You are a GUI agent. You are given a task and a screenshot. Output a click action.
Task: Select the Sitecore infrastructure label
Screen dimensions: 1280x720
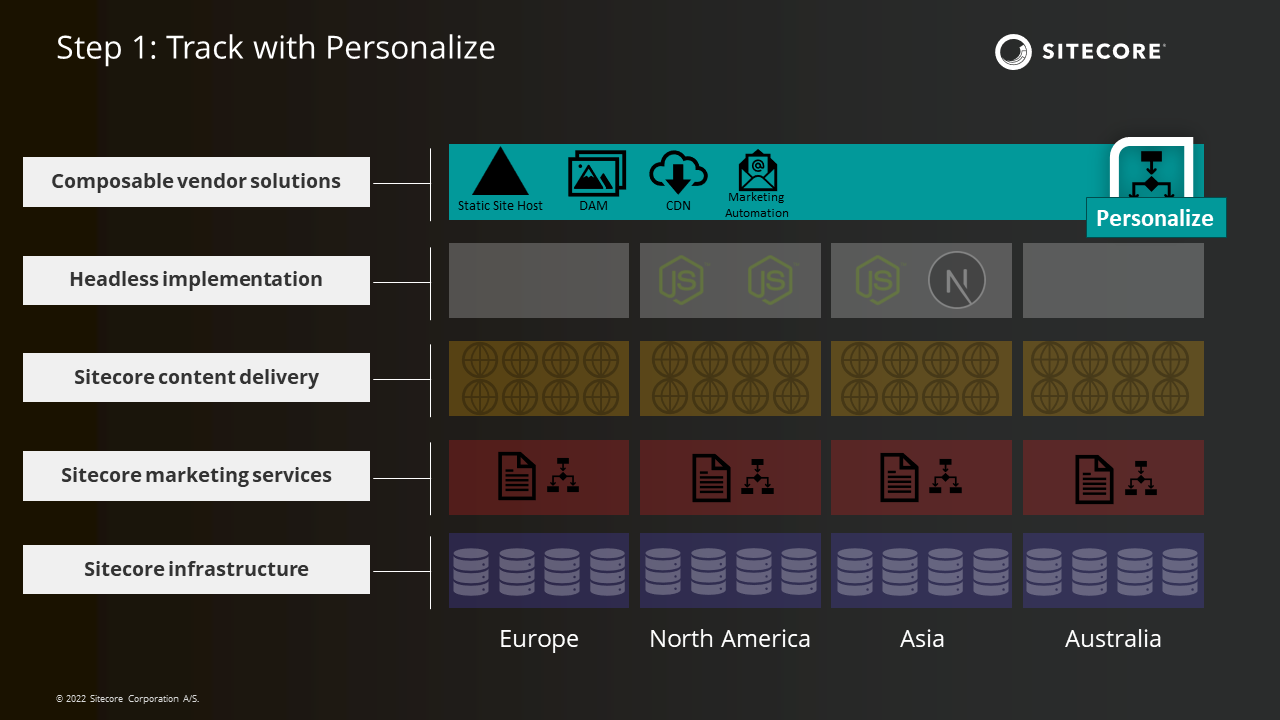tap(196, 569)
